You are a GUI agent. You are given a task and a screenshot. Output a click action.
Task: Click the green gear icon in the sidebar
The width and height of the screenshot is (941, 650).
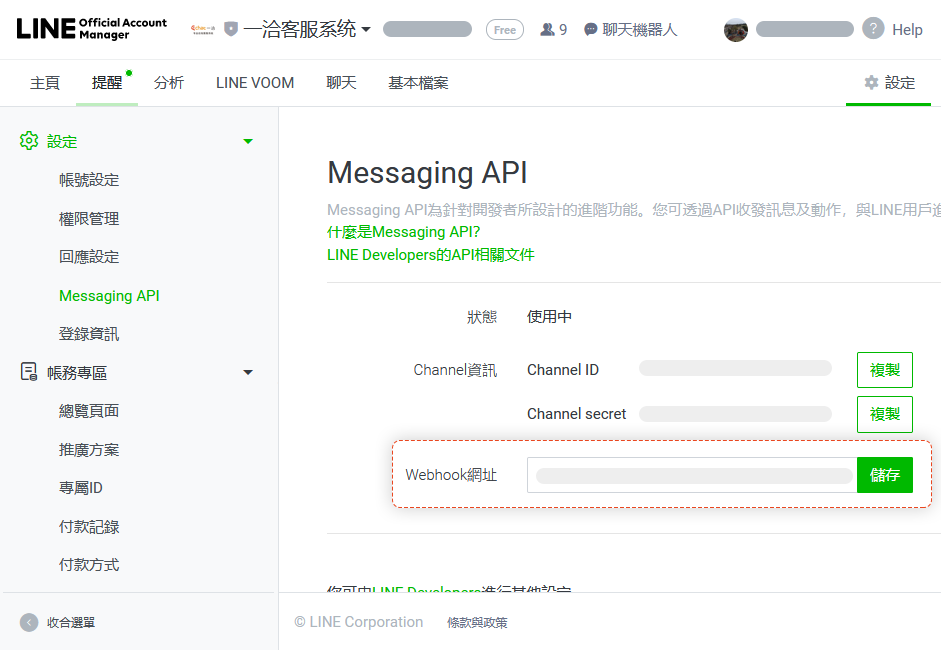[29, 141]
